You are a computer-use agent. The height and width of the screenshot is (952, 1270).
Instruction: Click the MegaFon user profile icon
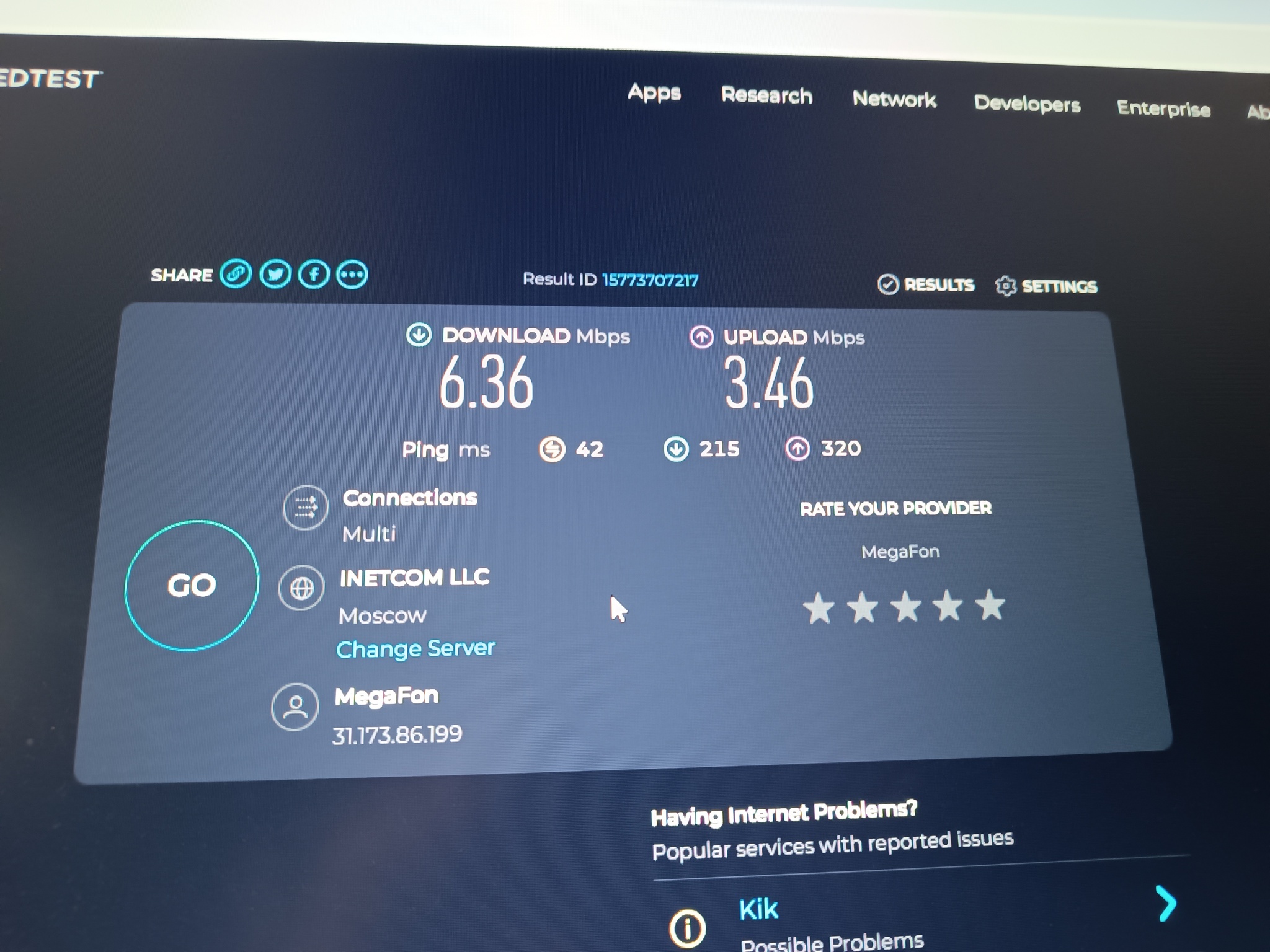click(x=295, y=707)
